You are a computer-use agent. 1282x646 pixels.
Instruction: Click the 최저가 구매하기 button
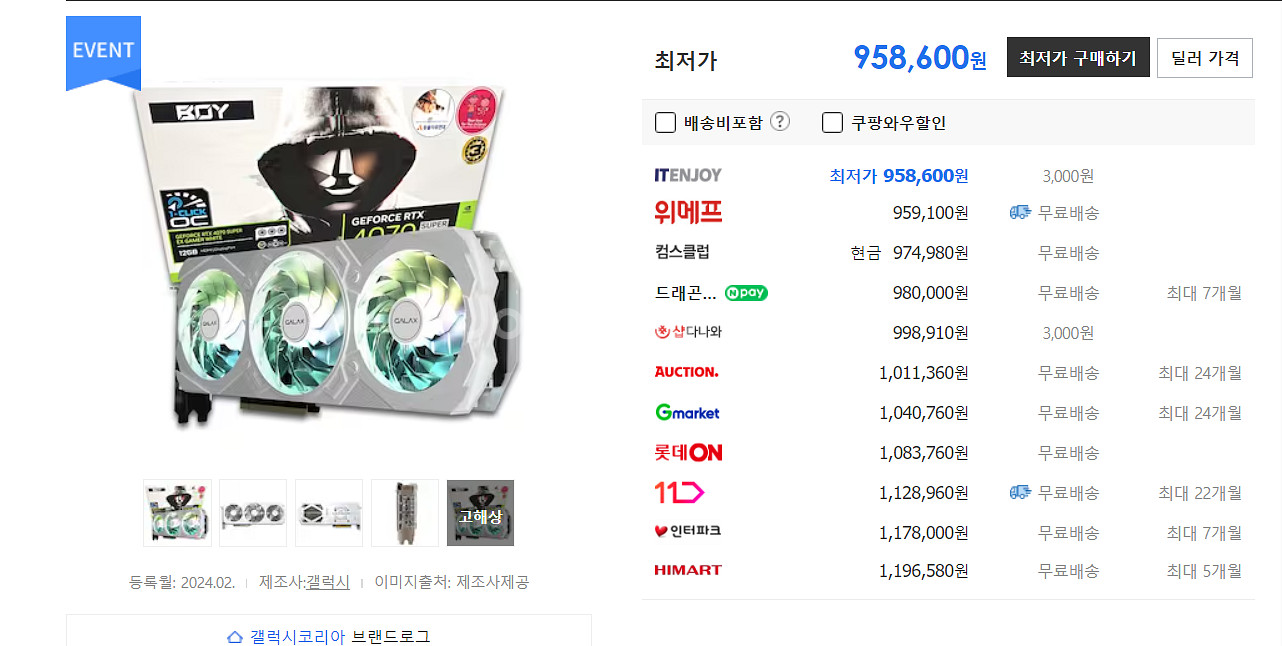(1078, 58)
